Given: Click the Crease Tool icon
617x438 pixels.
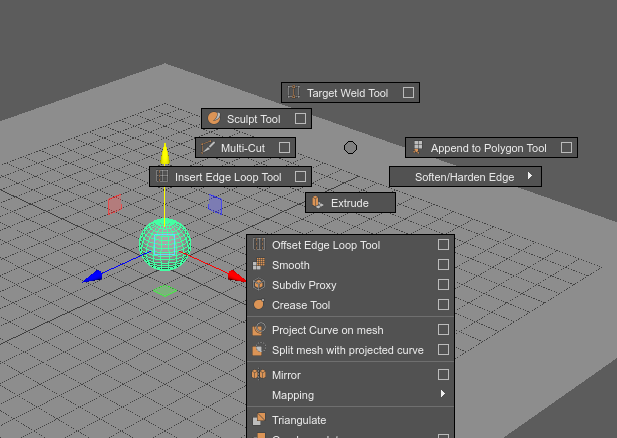Looking at the screenshot, I should click(x=259, y=305).
